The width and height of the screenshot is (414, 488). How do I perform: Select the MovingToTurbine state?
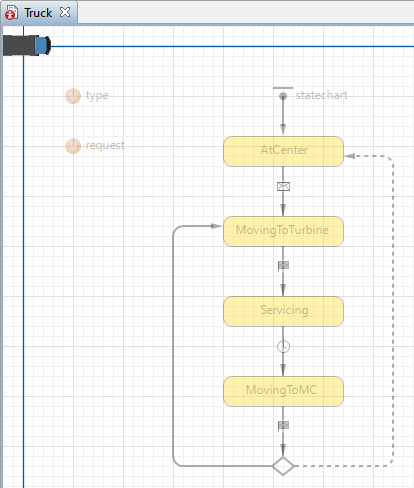(x=283, y=231)
